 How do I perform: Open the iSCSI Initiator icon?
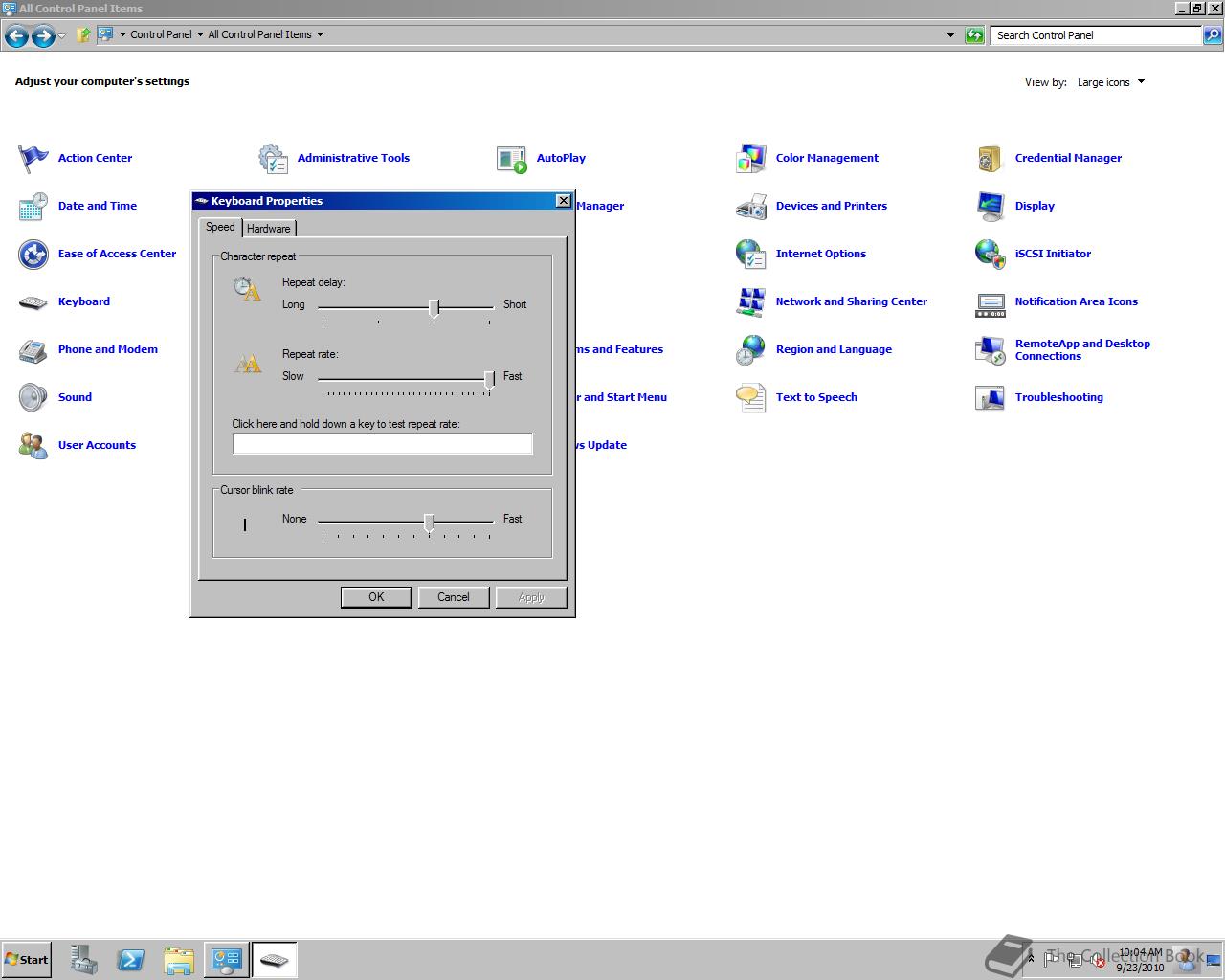point(991,254)
